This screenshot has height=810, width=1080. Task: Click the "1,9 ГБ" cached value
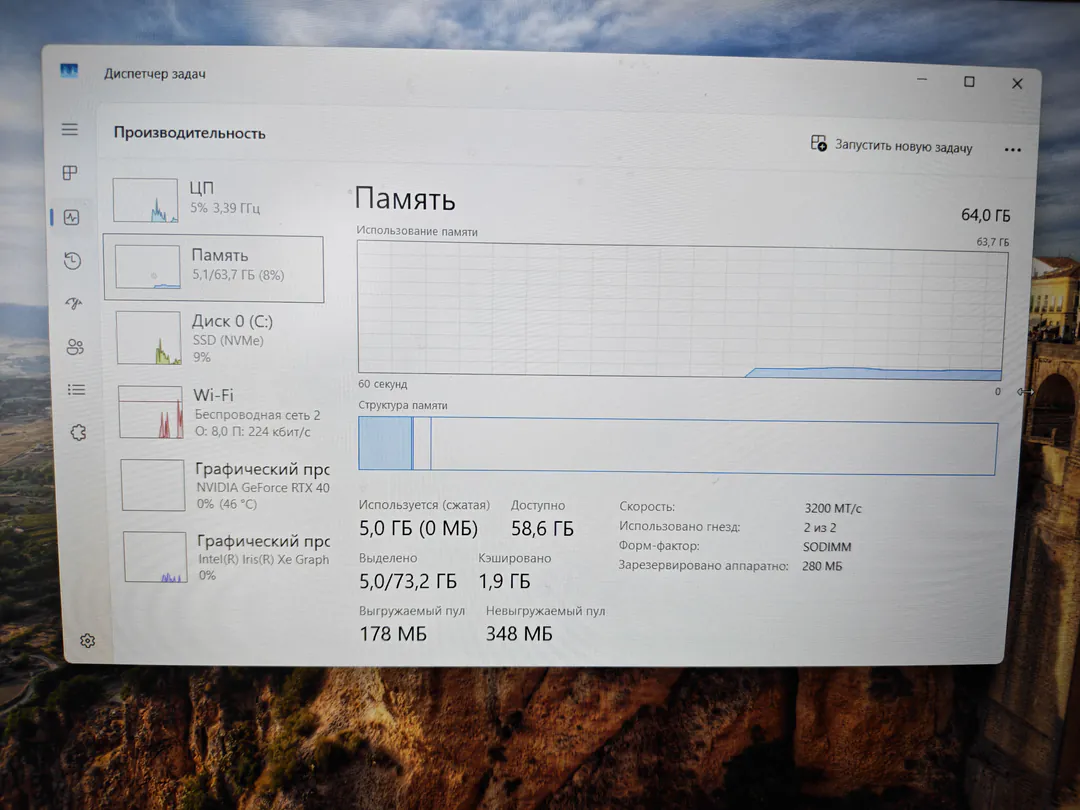click(x=504, y=581)
